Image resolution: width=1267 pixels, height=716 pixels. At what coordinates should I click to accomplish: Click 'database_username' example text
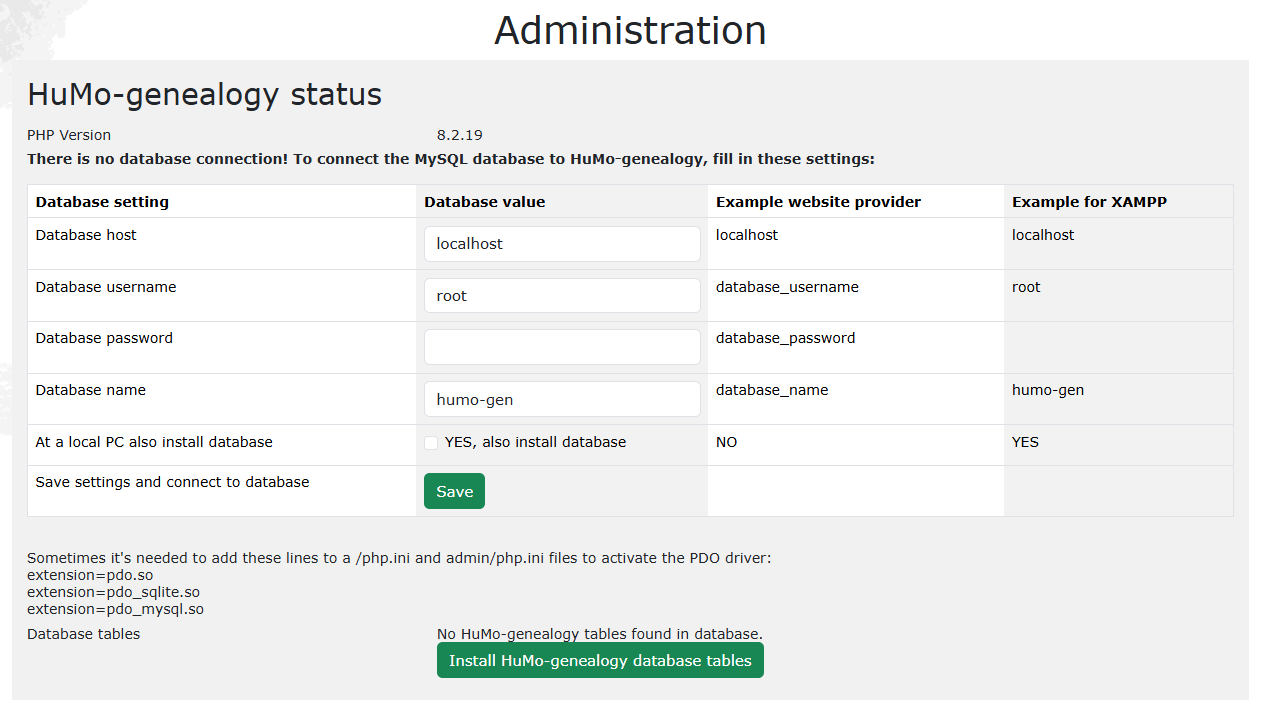pyautogui.click(x=787, y=287)
